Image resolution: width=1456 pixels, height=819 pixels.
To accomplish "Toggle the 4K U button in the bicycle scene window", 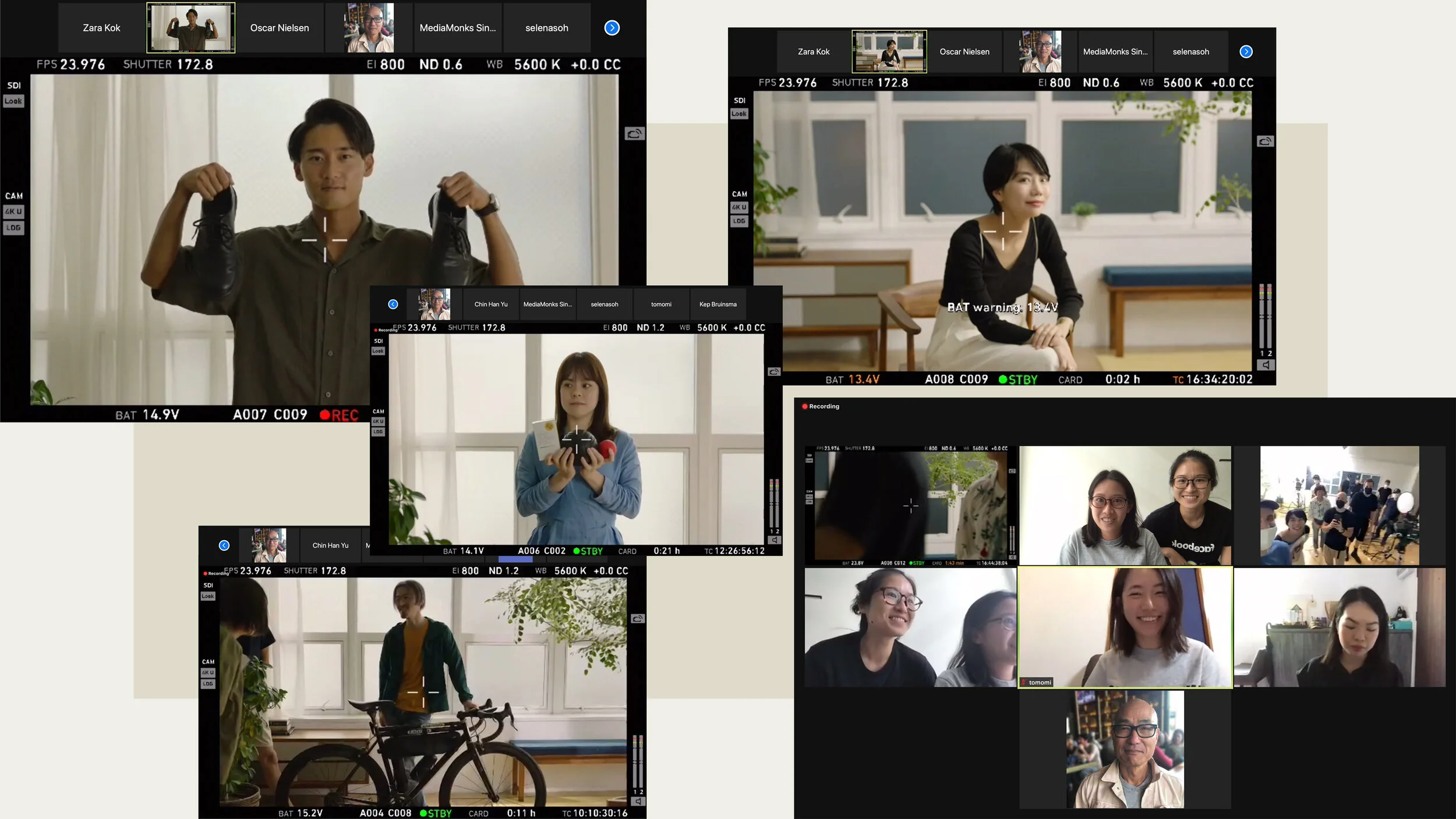I will point(208,672).
